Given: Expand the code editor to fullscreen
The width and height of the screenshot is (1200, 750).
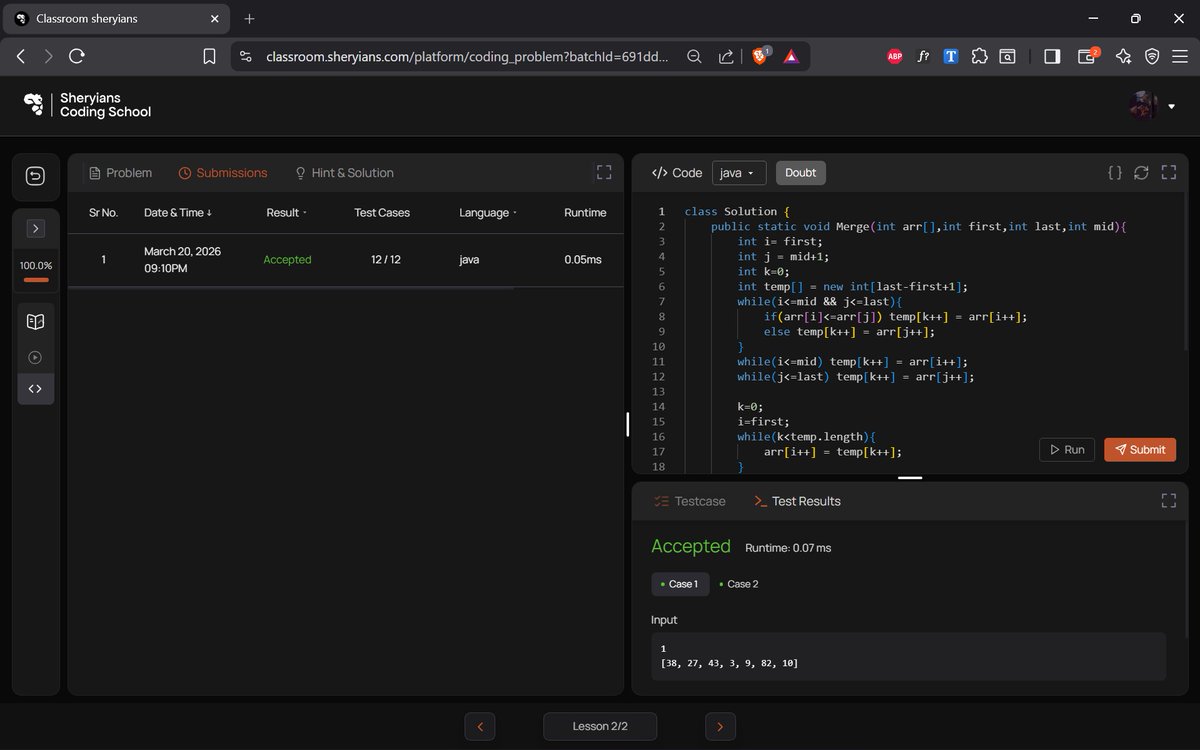Looking at the screenshot, I should 1168,172.
